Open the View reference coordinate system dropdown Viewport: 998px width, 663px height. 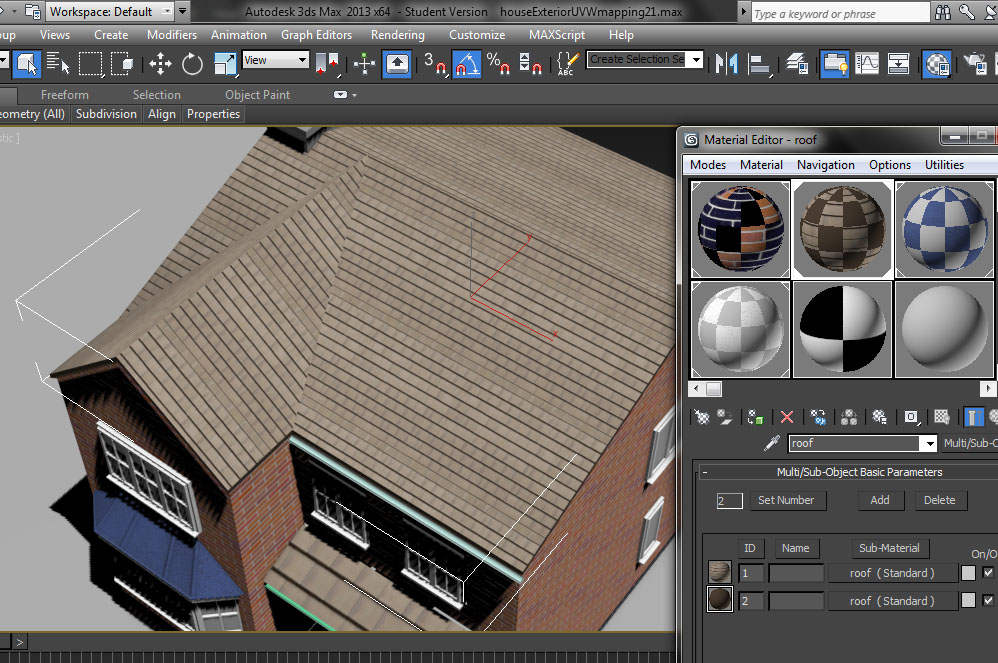[275, 60]
